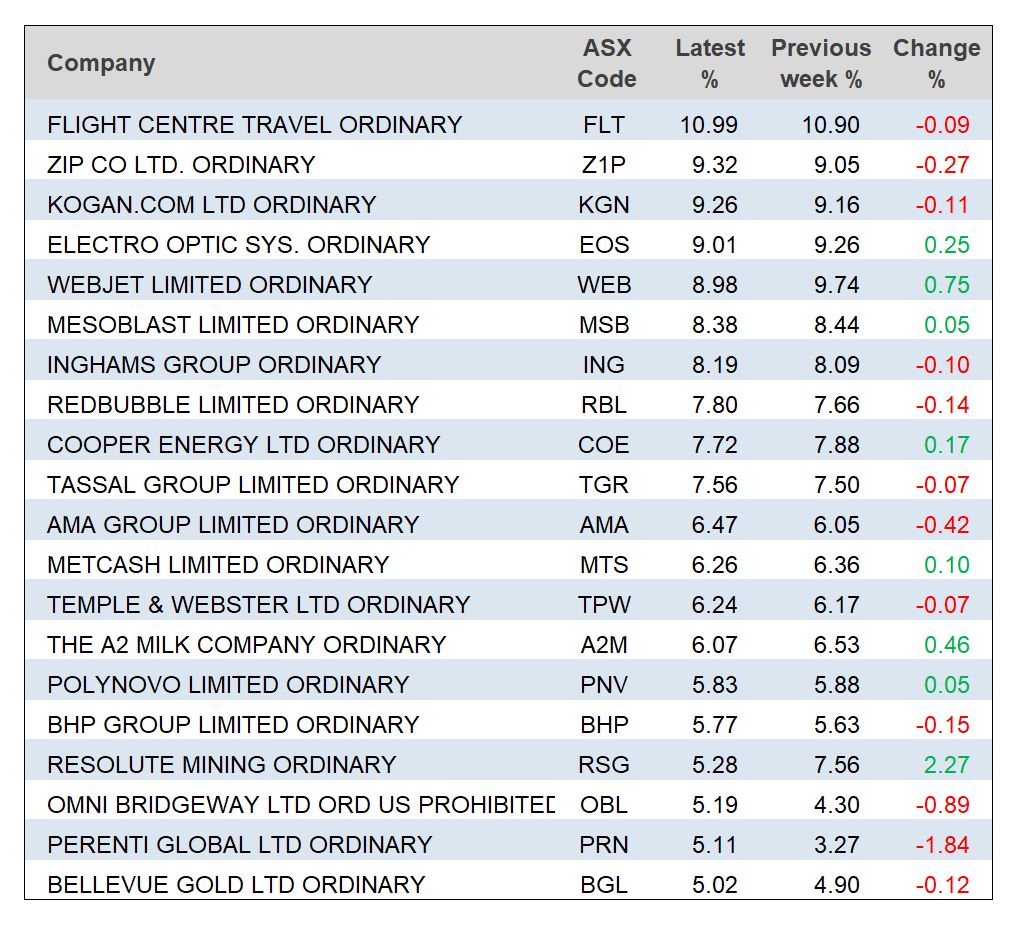Click the Z1P ticker code

pos(603,165)
